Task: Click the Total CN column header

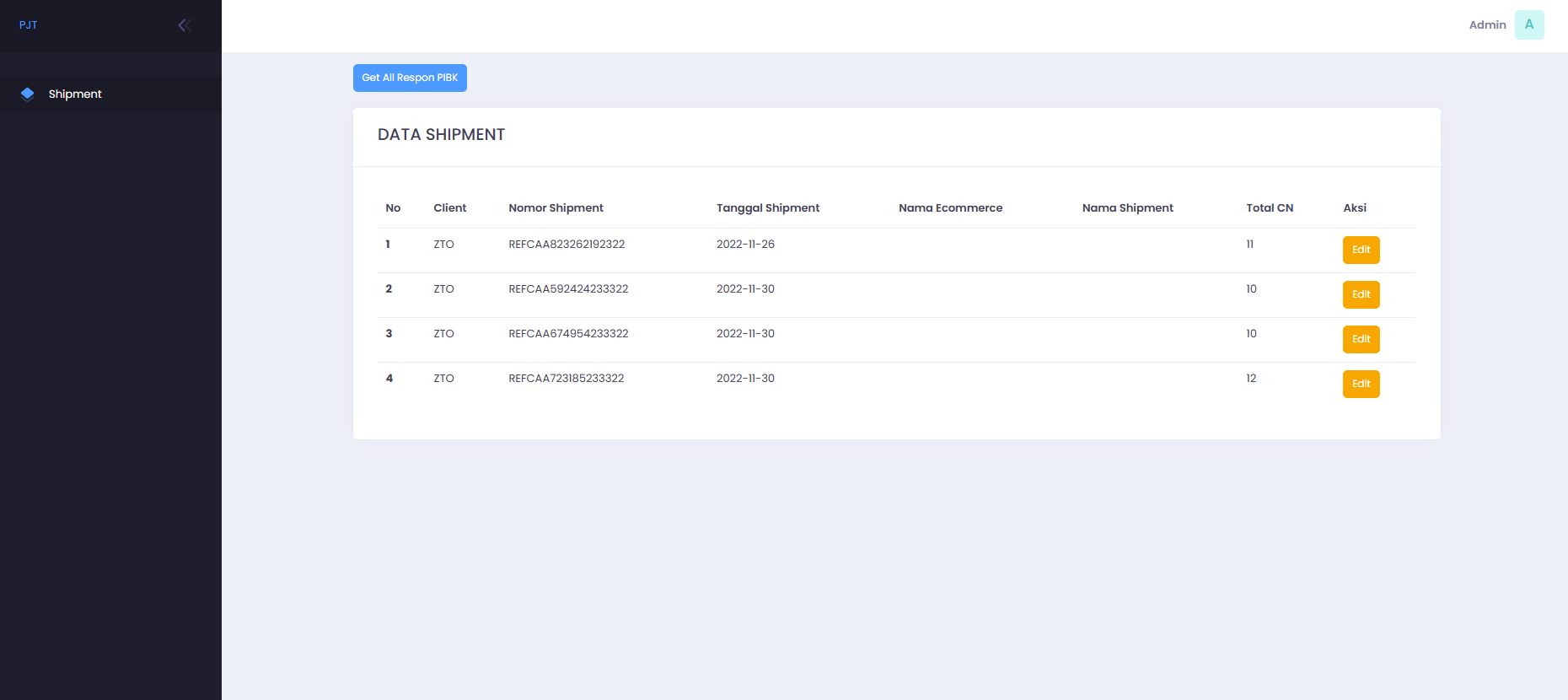Action: coord(1270,208)
